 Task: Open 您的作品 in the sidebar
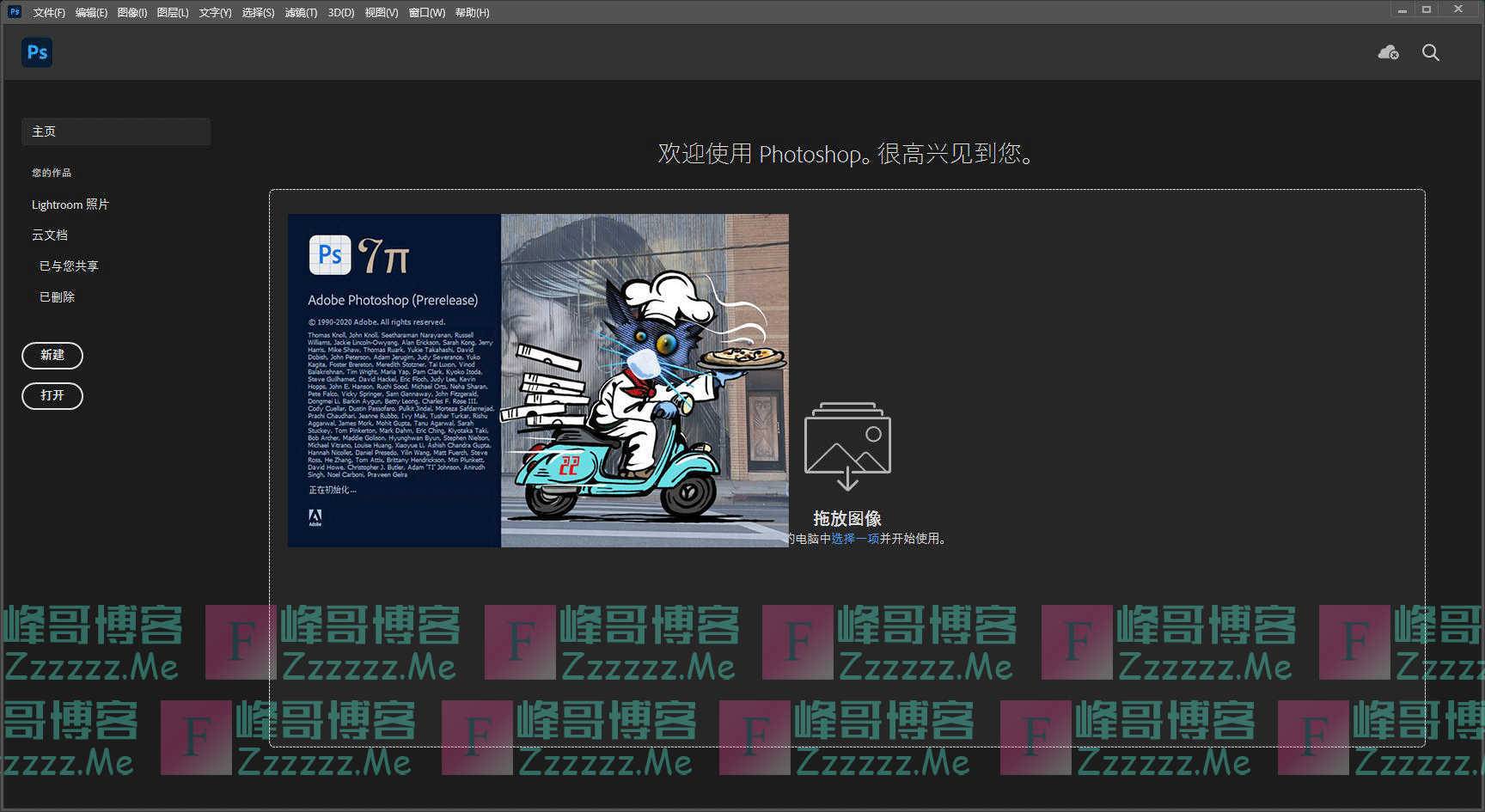[x=51, y=172]
